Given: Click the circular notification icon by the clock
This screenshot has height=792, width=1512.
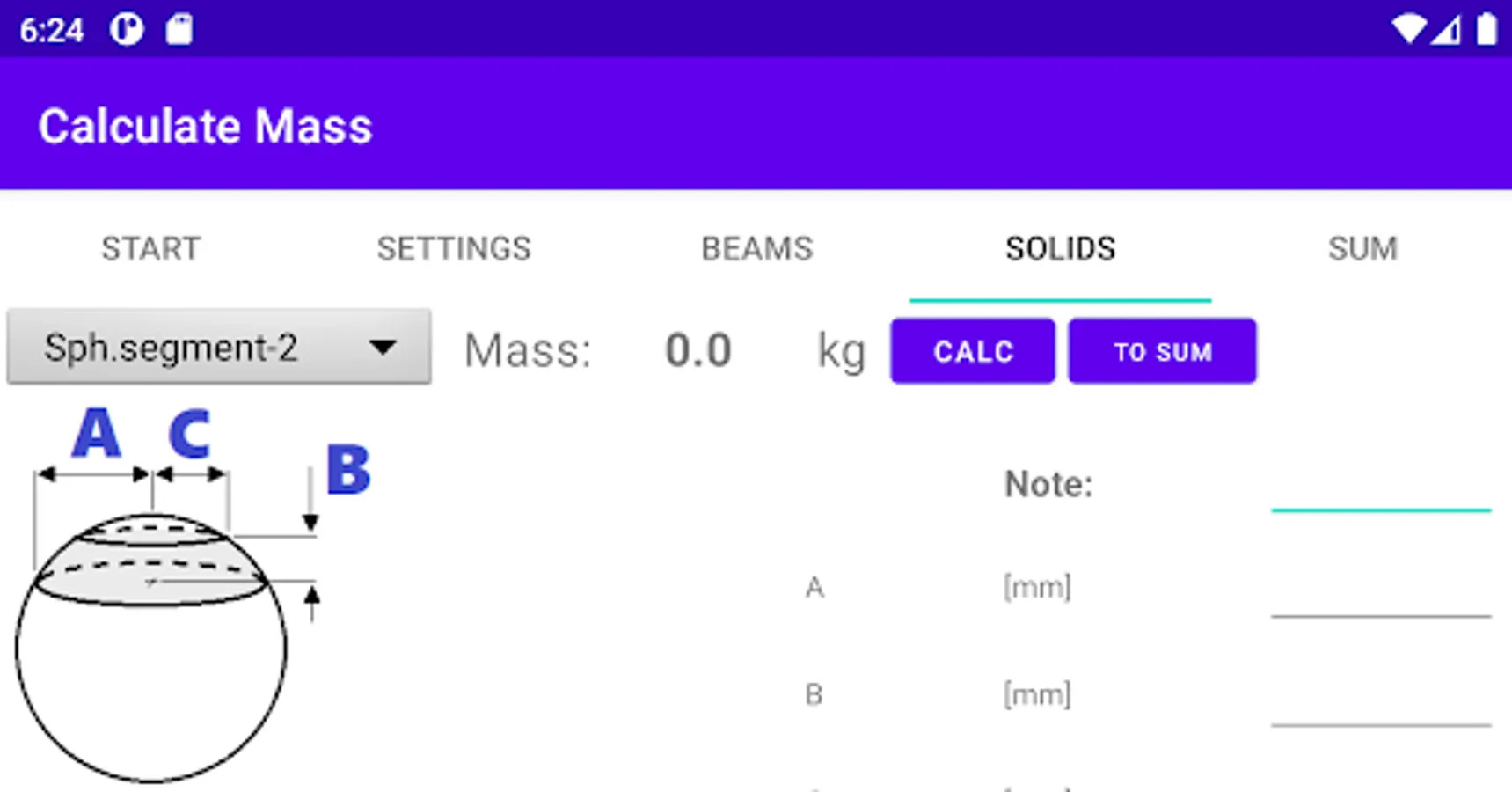Looking at the screenshot, I should coord(127,30).
